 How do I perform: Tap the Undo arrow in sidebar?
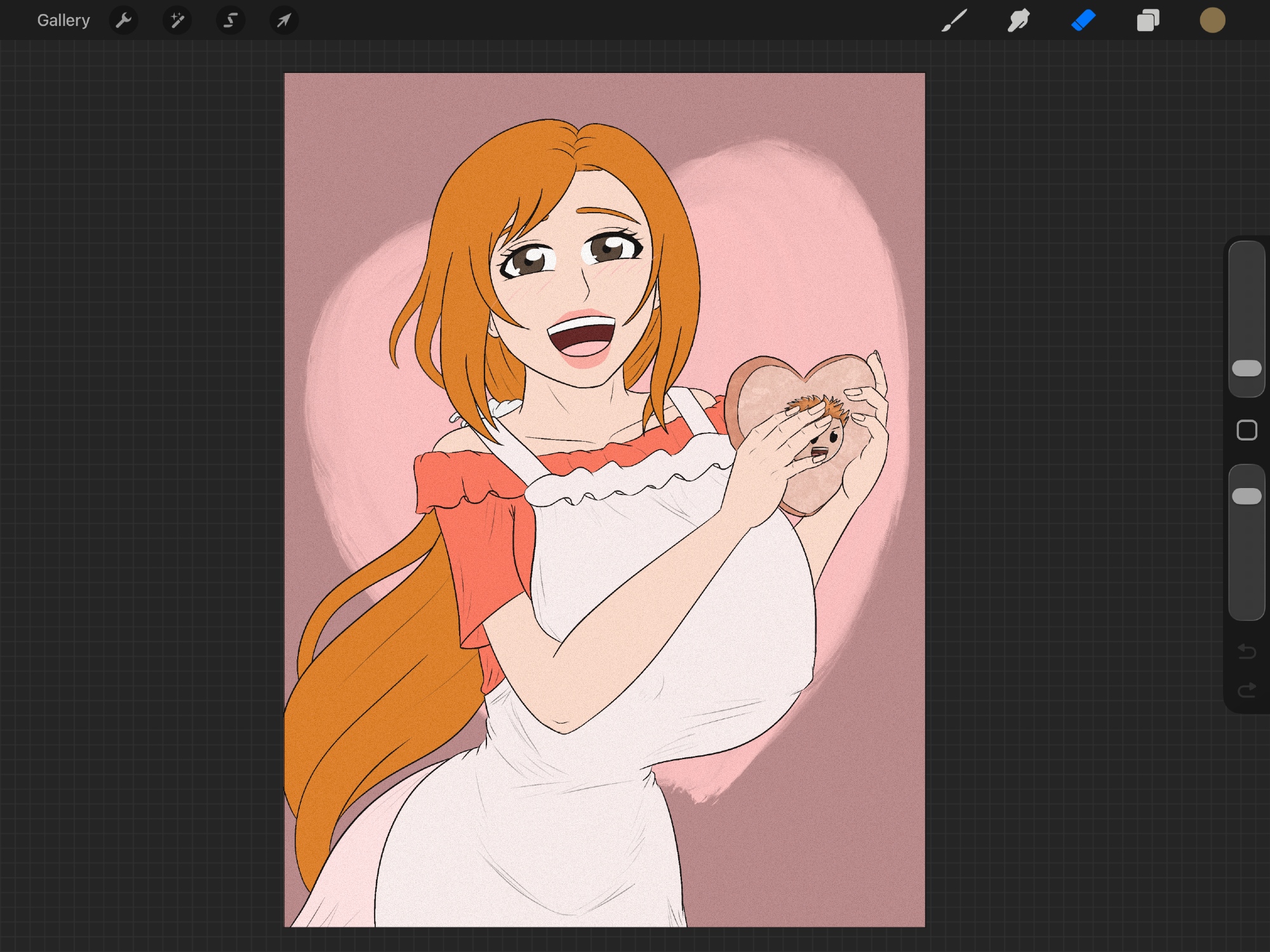pos(1247,651)
